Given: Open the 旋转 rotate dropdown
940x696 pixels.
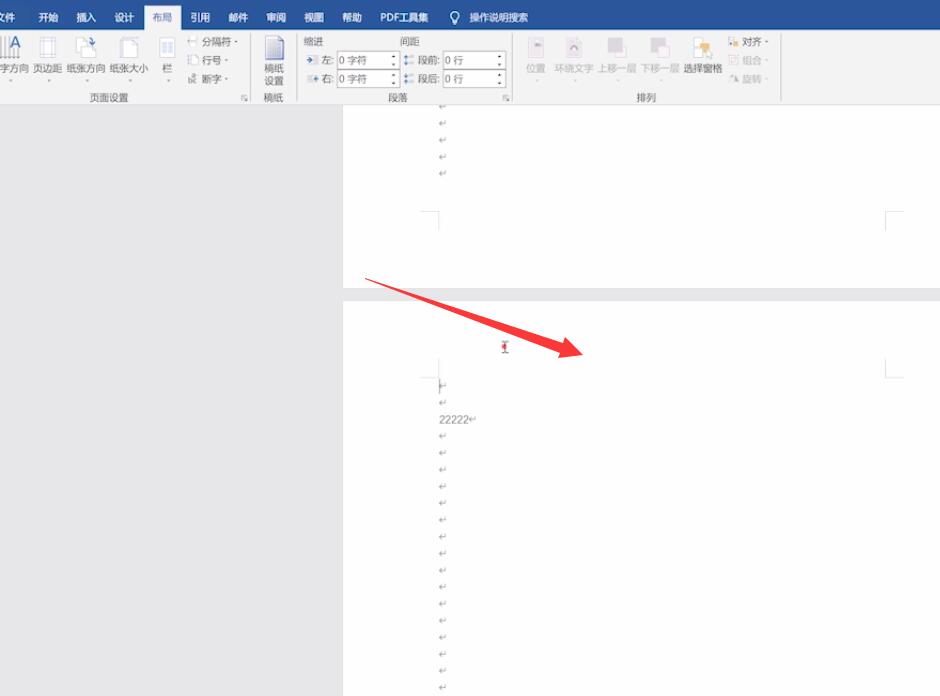Looking at the screenshot, I should pyautogui.click(x=748, y=79).
